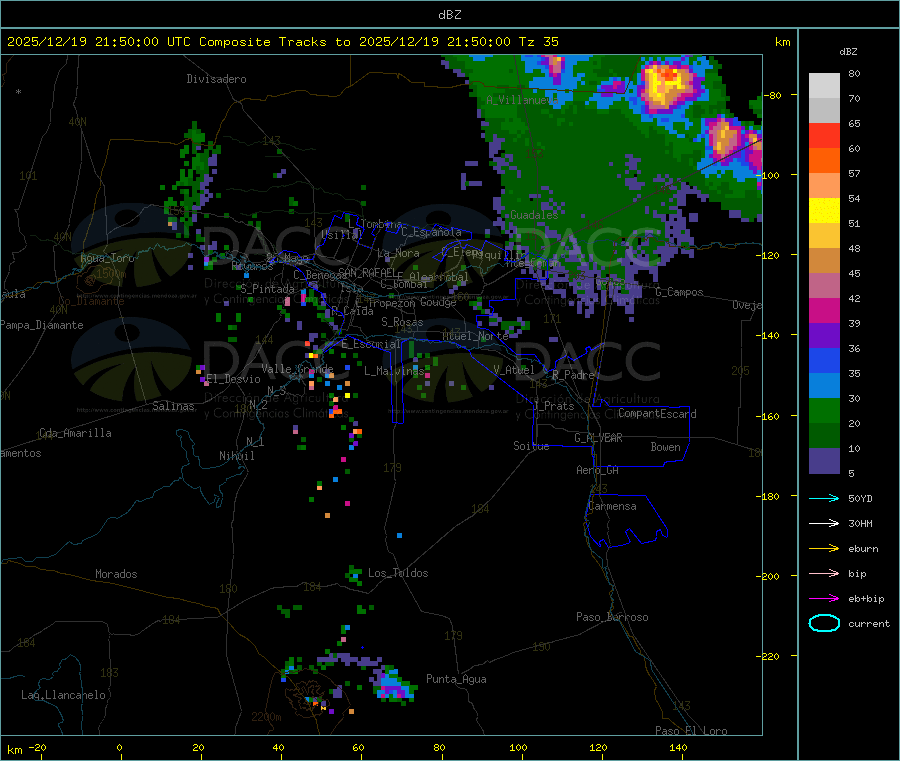This screenshot has height=761, width=900.
Task: Click the 'J_Prats' map label
Action: pyautogui.click(x=554, y=406)
